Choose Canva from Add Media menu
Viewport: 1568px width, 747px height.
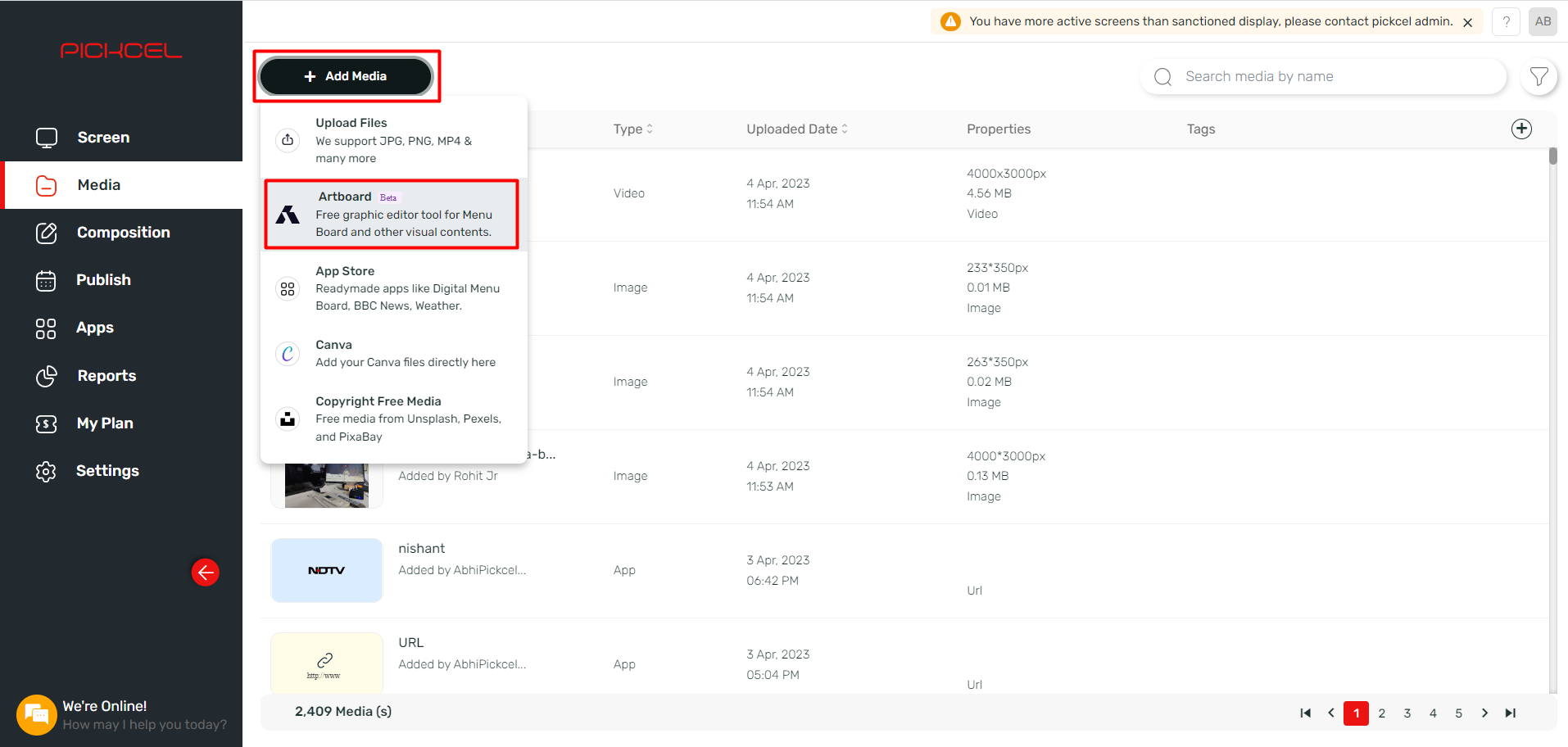coord(394,353)
